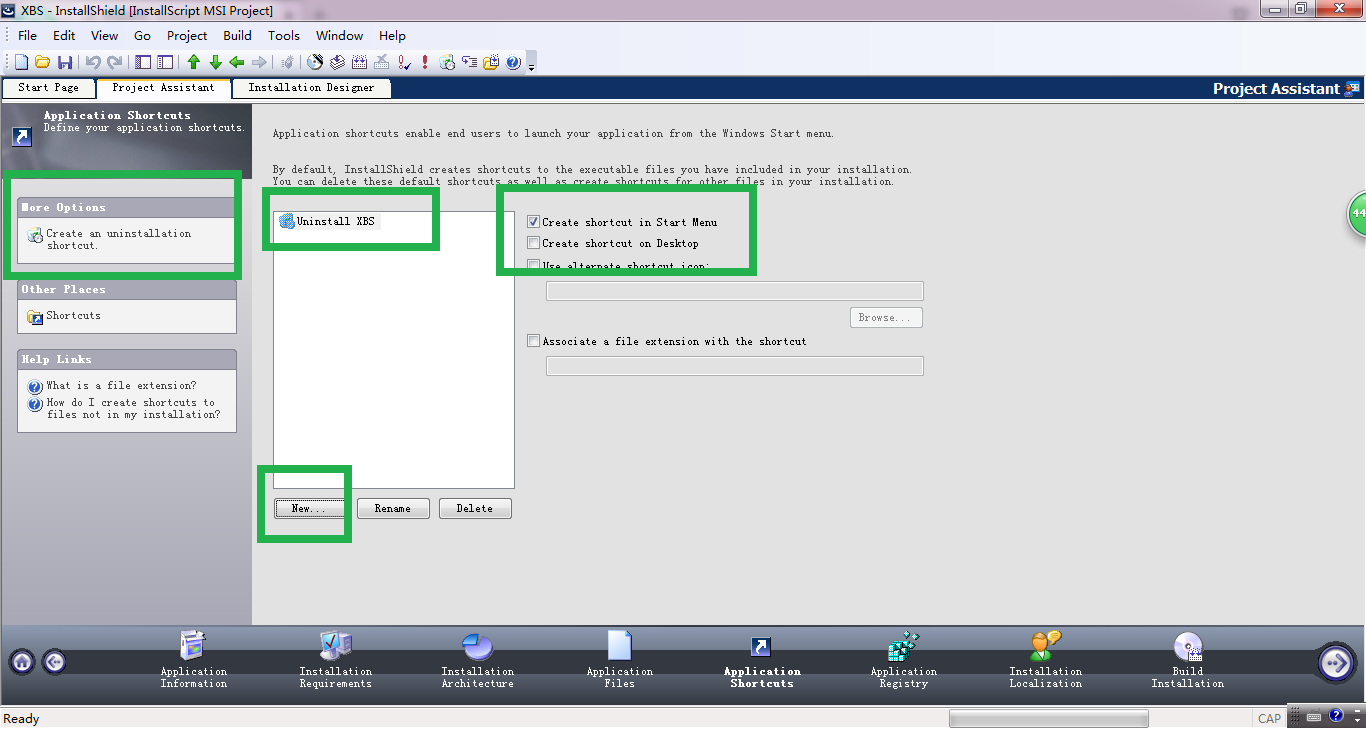Viewport: 1366px width, 729px height.
Task: Click the Project Assistant header icon
Action: 1352,88
